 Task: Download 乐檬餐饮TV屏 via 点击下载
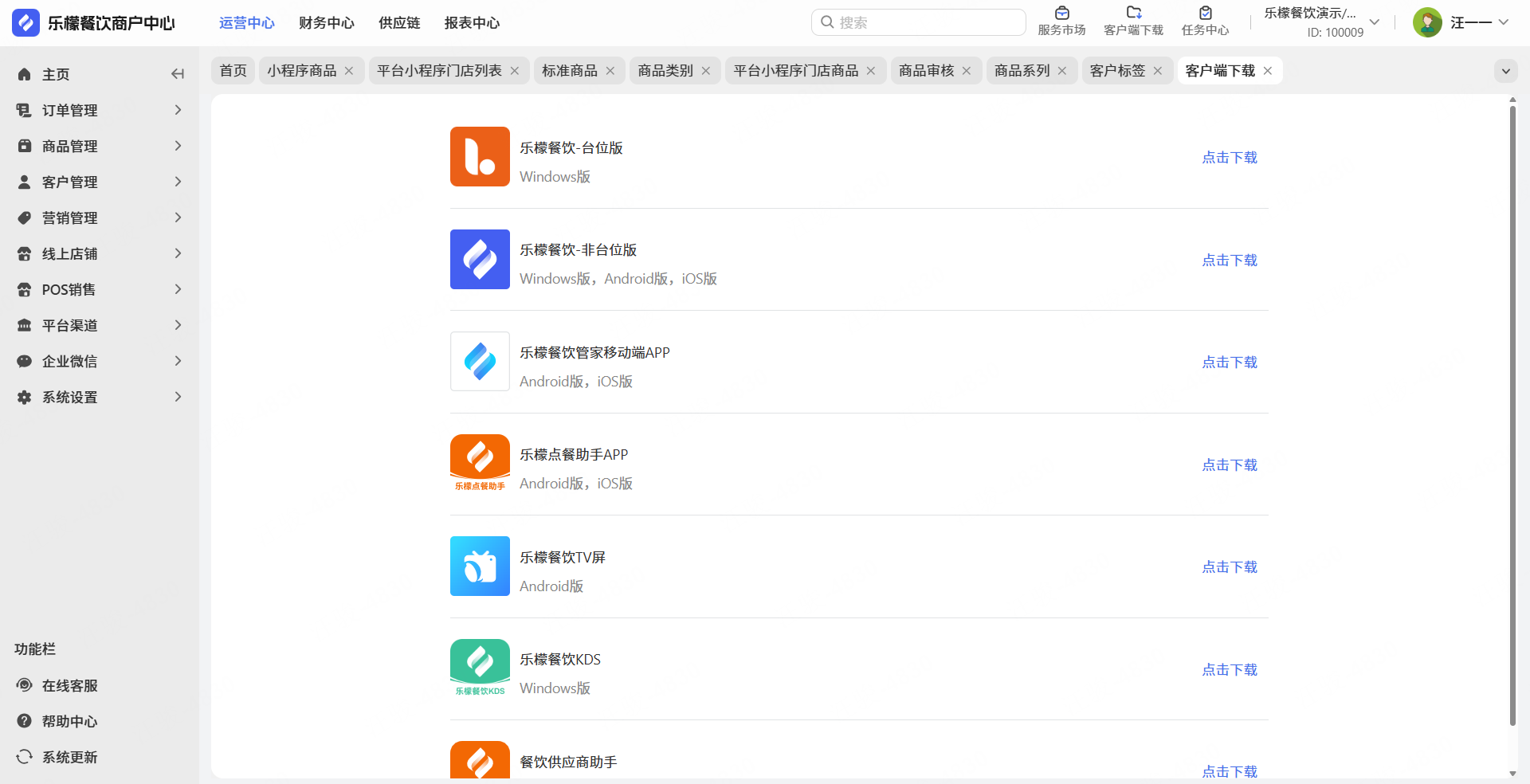[x=1230, y=567]
